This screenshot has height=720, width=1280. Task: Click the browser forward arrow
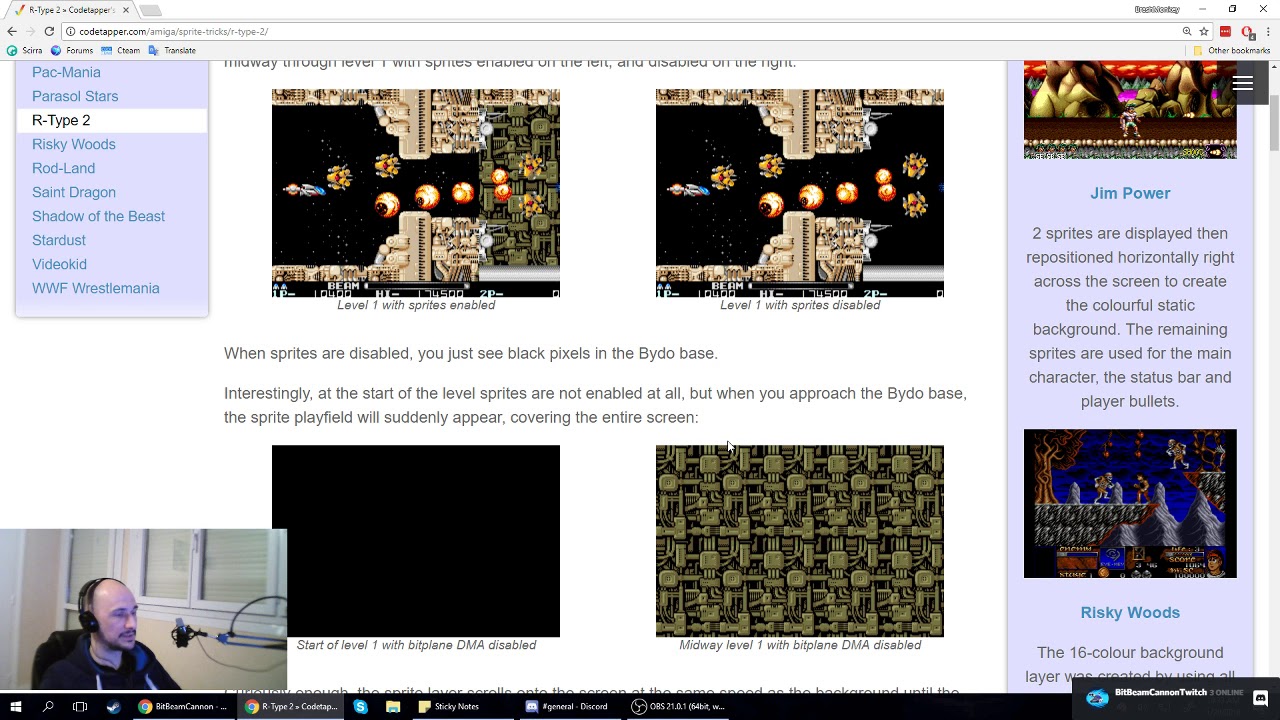click(30, 31)
